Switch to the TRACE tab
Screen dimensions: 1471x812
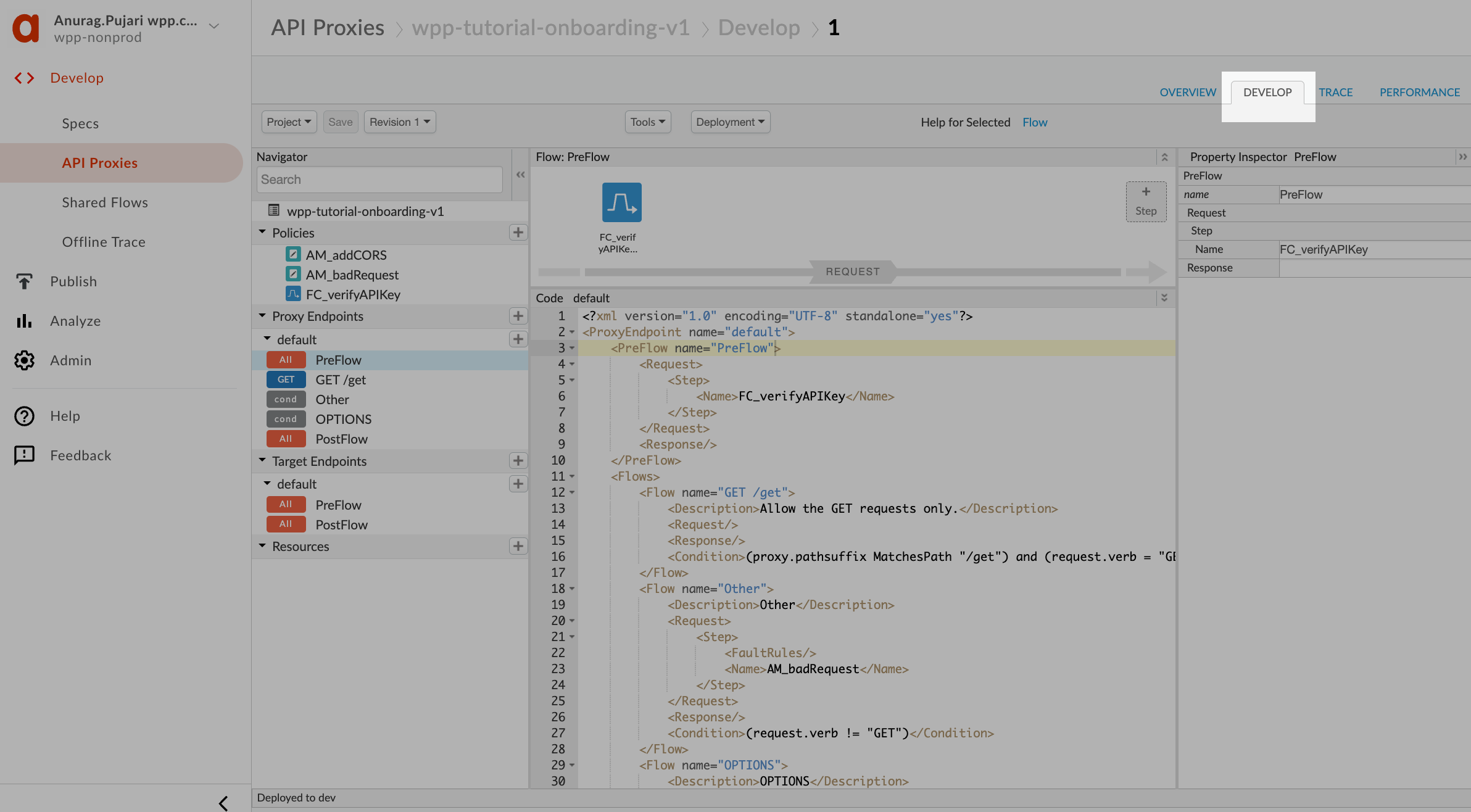[1335, 93]
